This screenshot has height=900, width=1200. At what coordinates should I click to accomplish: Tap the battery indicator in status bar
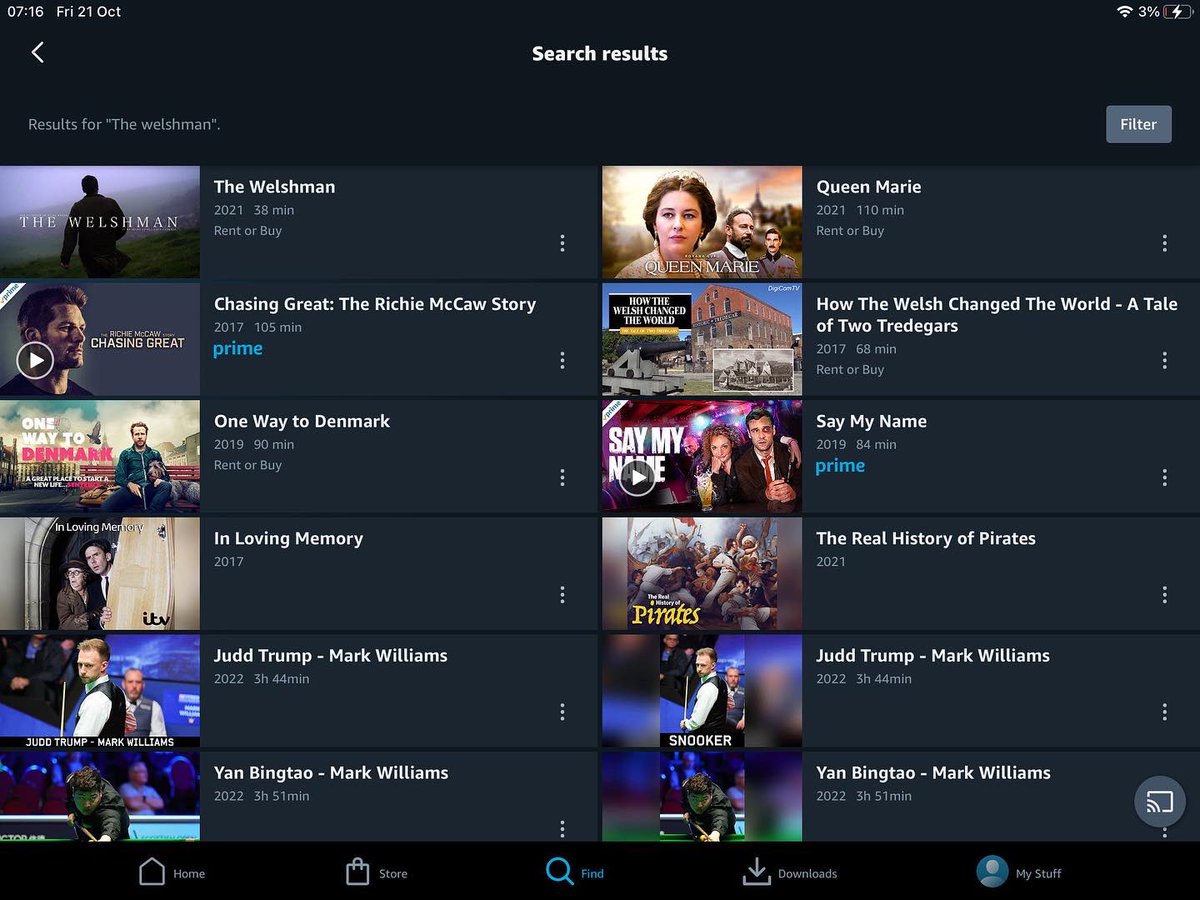pos(1180,12)
